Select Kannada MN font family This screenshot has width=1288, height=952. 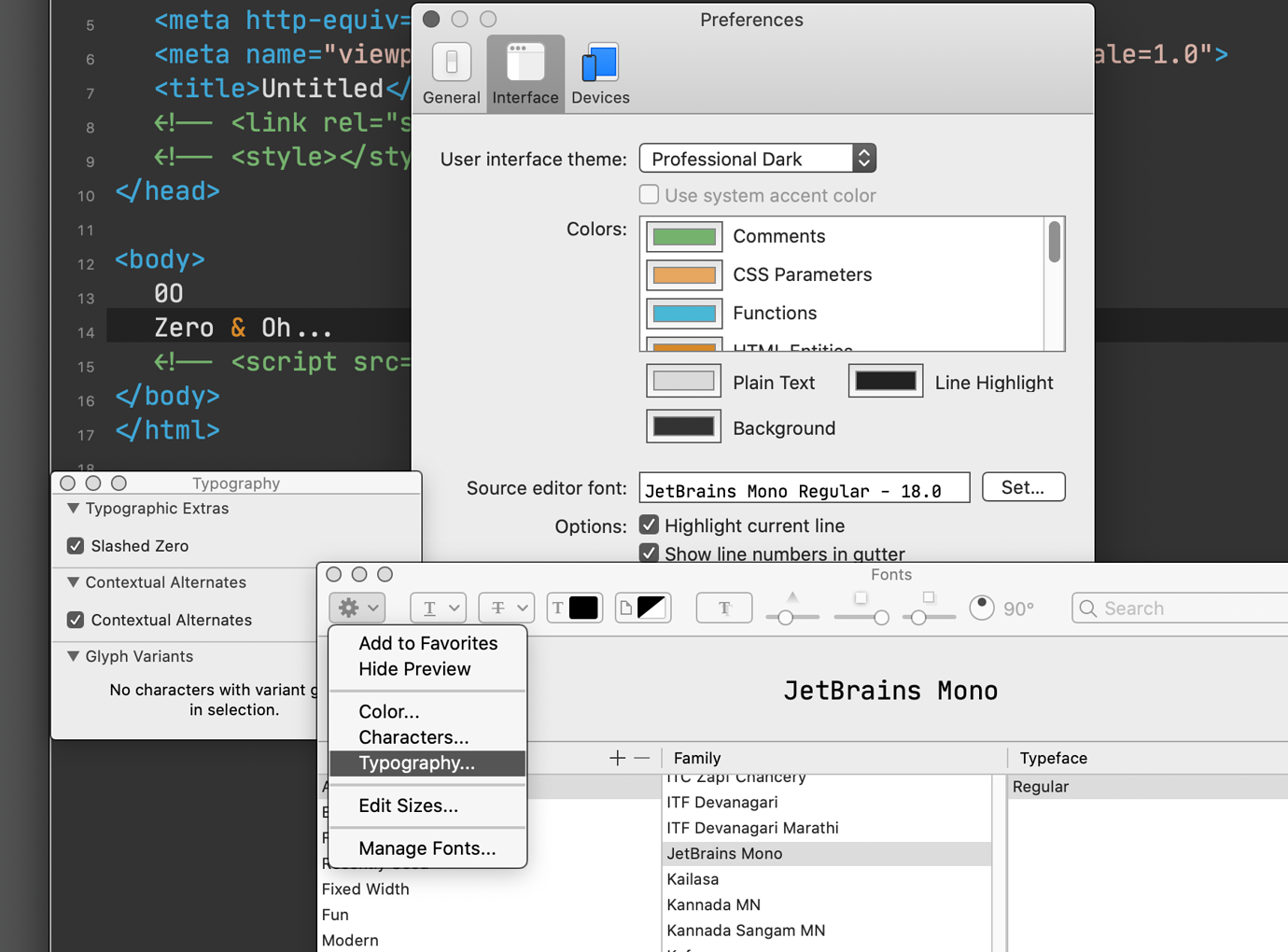pyautogui.click(x=827, y=905)
